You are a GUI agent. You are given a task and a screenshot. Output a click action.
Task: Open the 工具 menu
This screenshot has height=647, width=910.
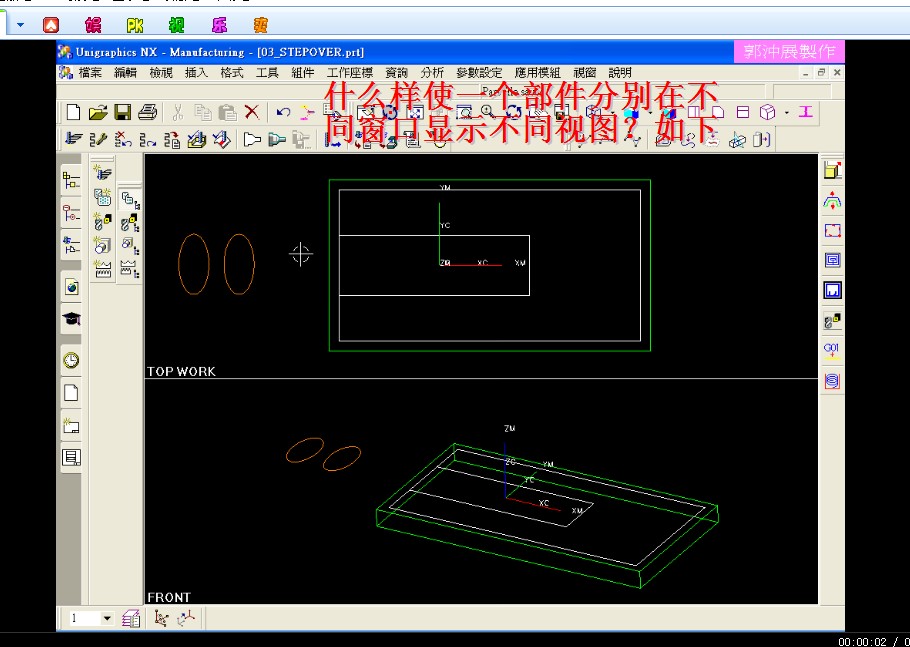pos(267,73)
